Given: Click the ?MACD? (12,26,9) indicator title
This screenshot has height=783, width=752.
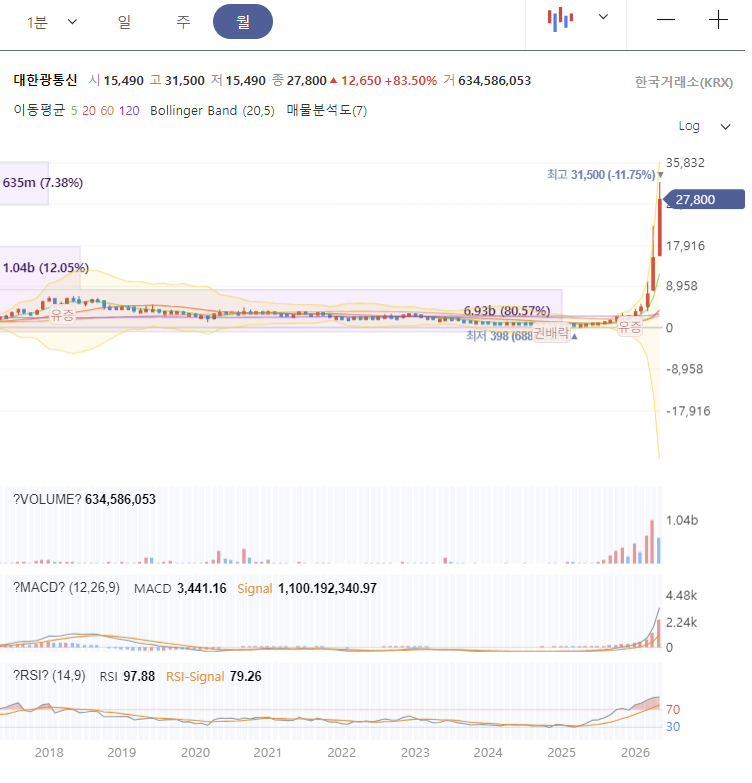Looking at the screenshot, I should (66, 588).
